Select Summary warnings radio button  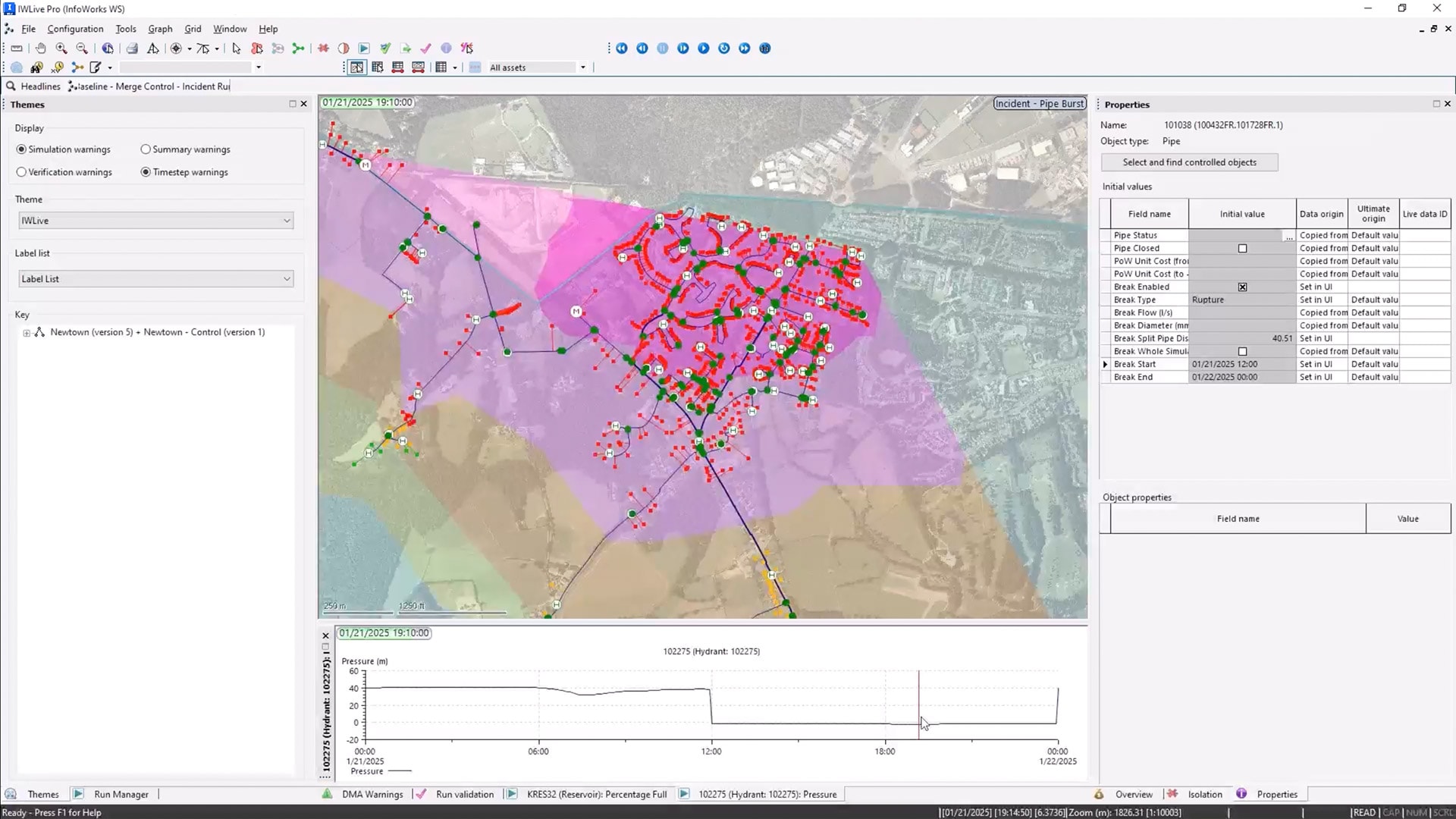[x=146, y=149]
